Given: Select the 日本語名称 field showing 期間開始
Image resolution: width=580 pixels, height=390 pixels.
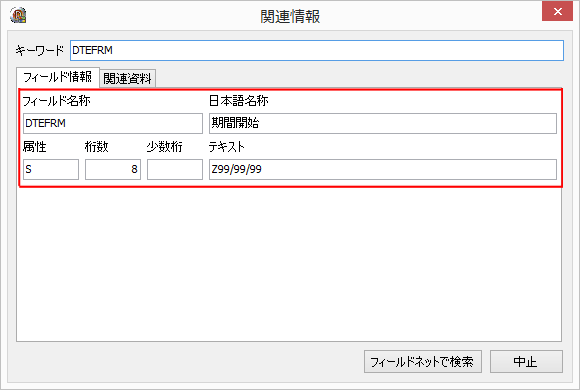Looking at the screenshot, I should pos(383,123).
